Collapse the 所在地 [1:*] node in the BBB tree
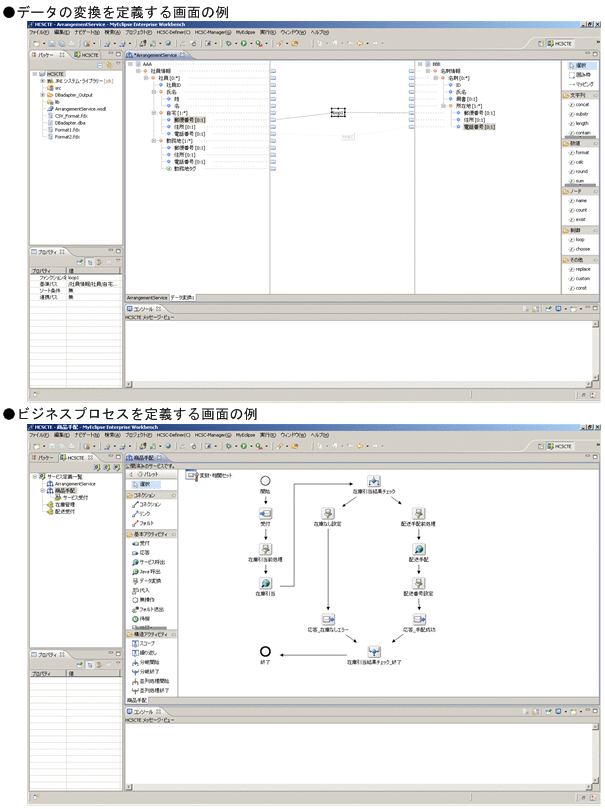This screenshot has width=605, height=809. pyautogui.click(x=443, y=106)
